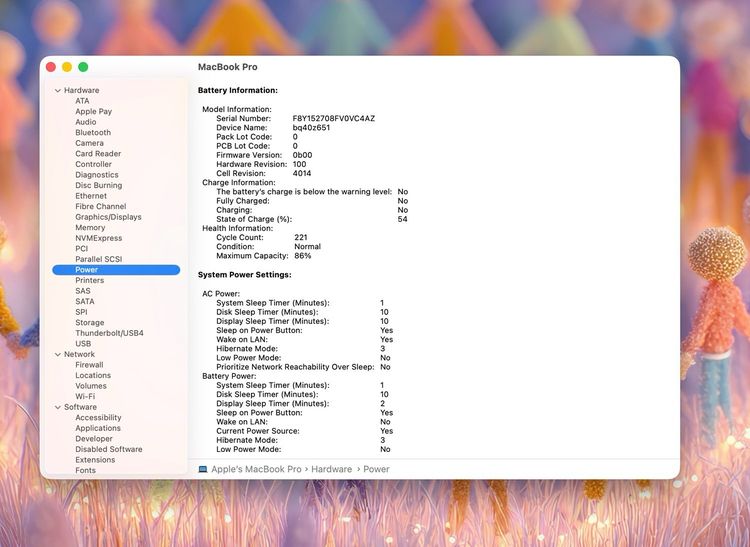Collapse the Software section chevron
The height and width of the screenshot is (547, 750).
[x=58, y=407]
